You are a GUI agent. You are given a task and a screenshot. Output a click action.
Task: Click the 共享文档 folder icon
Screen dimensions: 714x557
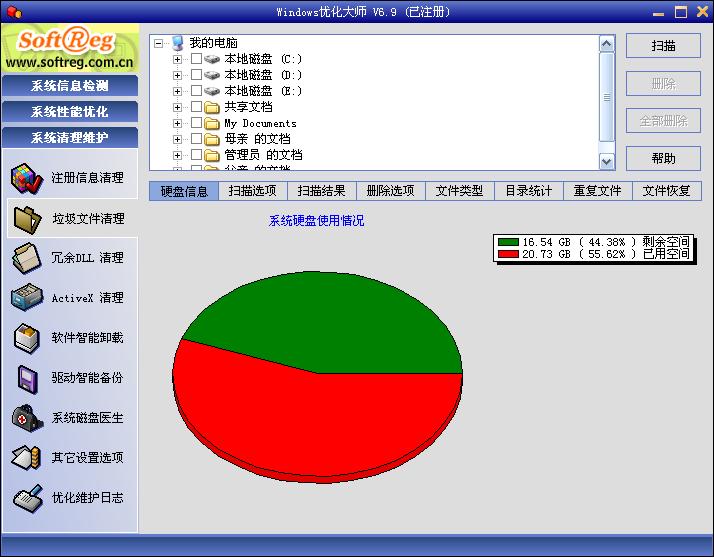pyautogui.click(x=212, y=107)
